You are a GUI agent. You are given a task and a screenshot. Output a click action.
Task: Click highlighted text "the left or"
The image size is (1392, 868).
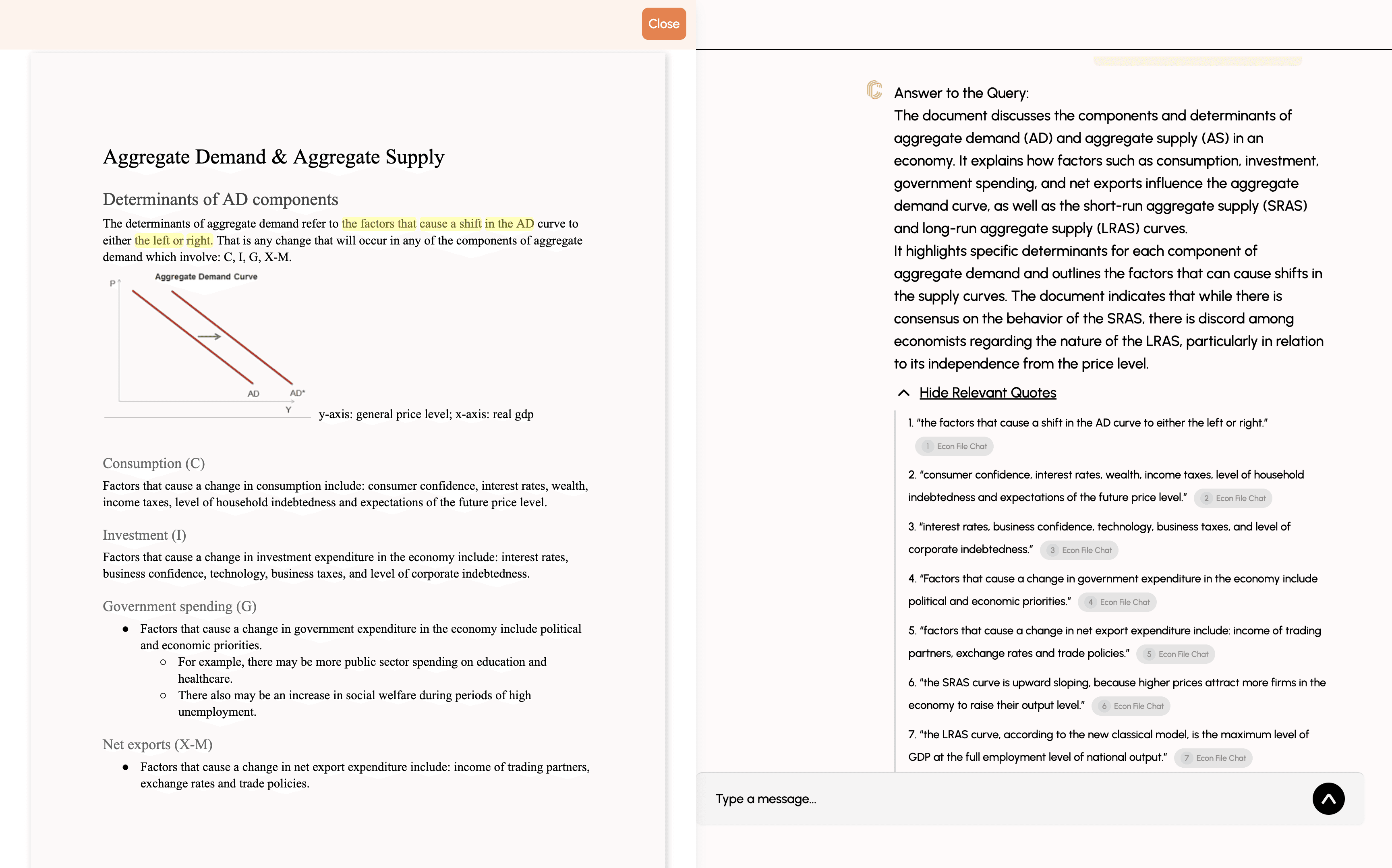[x=159, y=240]
